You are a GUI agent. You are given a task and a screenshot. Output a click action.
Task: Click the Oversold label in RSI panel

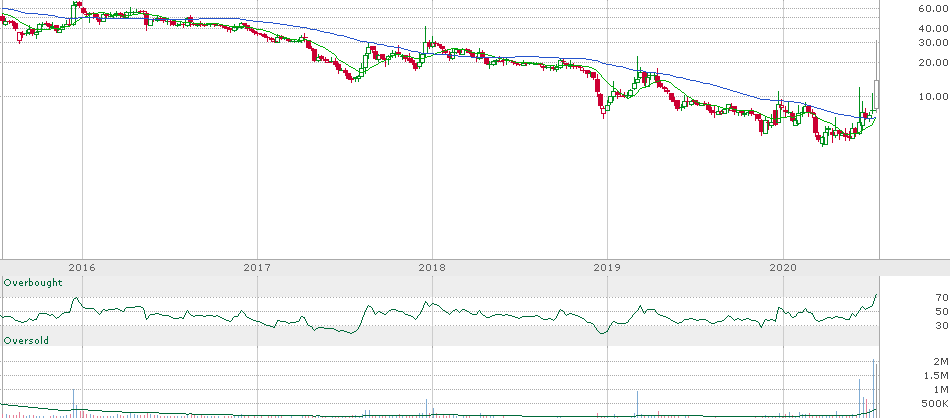pos(26,340)
